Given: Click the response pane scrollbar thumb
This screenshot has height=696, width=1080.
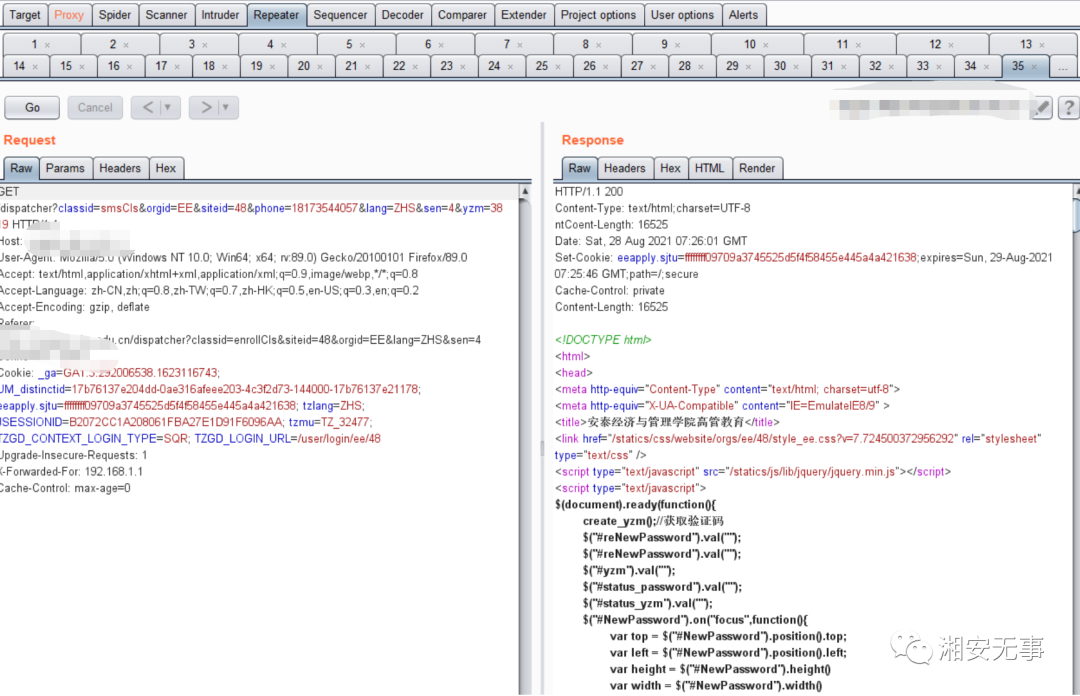Looking at the screenshot, I should coord(1077,216).
